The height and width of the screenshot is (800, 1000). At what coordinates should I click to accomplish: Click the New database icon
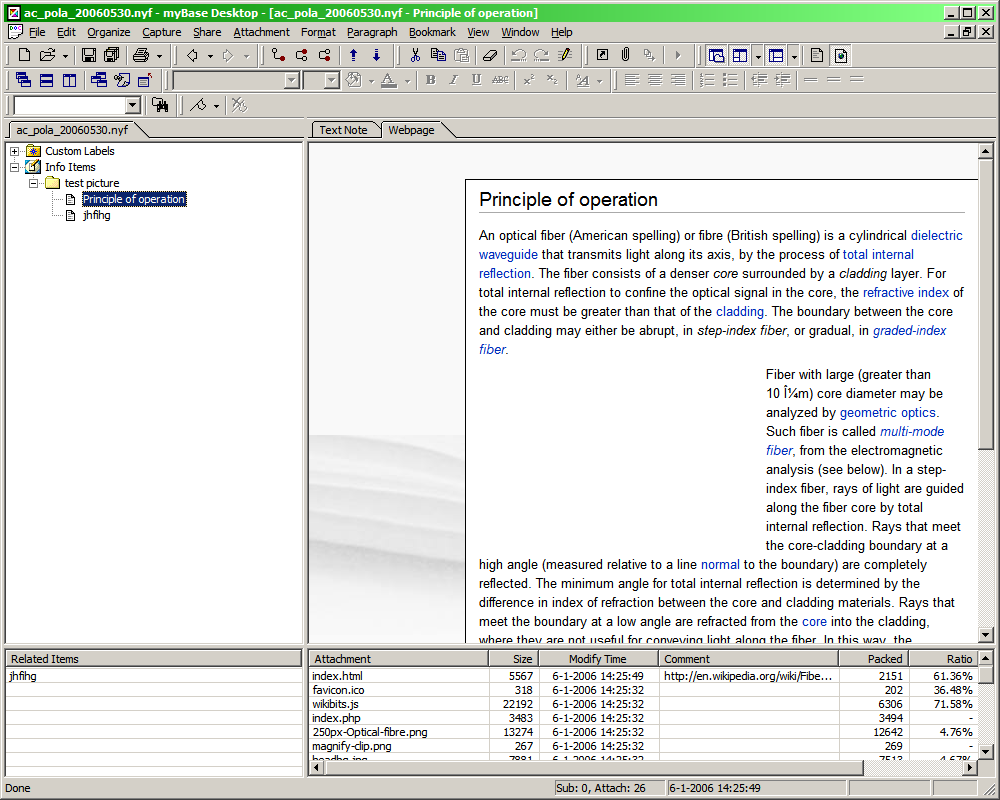tap(25, 55)
